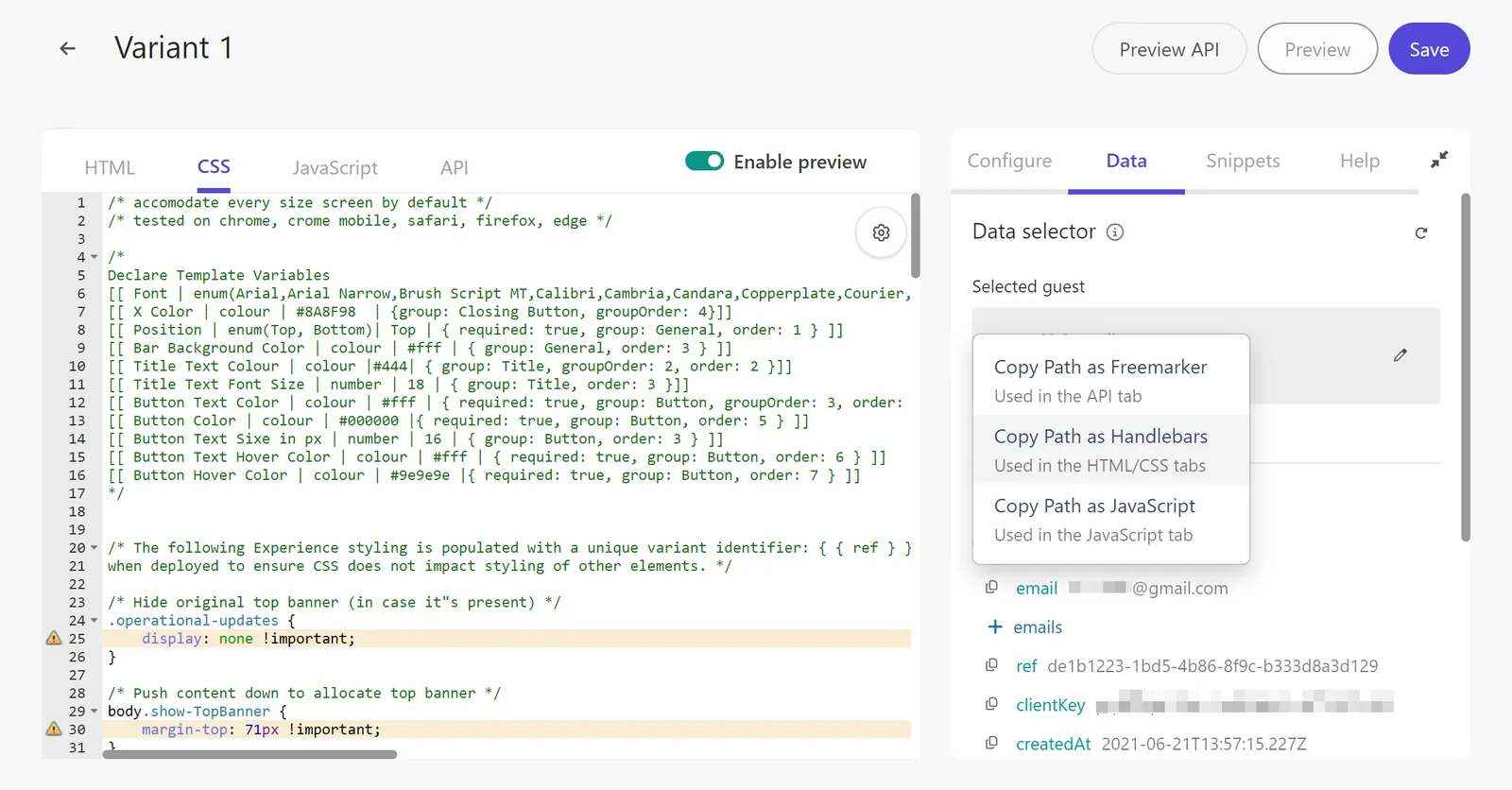
Task: Click line 25 display none code
Action: 249,639
